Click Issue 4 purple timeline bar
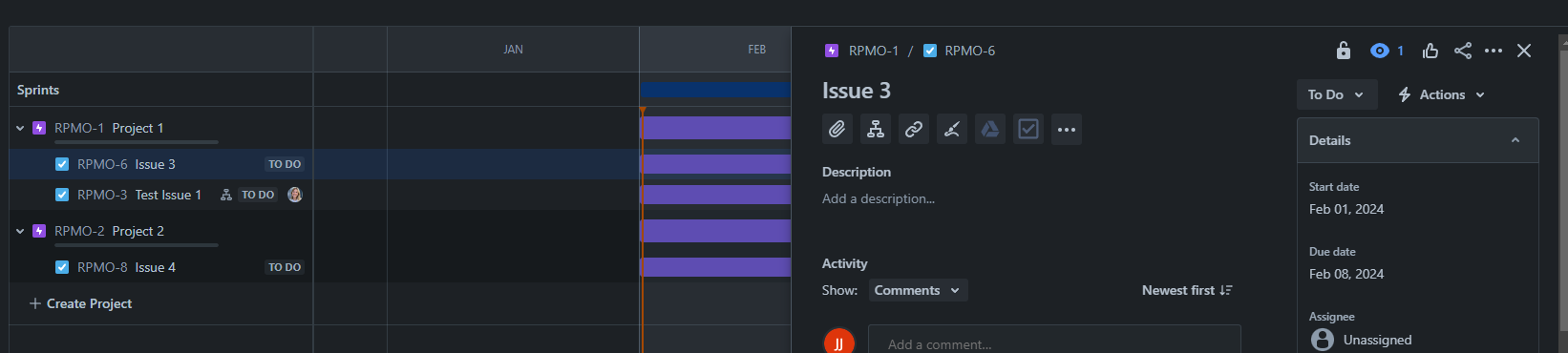 point(715,267)
